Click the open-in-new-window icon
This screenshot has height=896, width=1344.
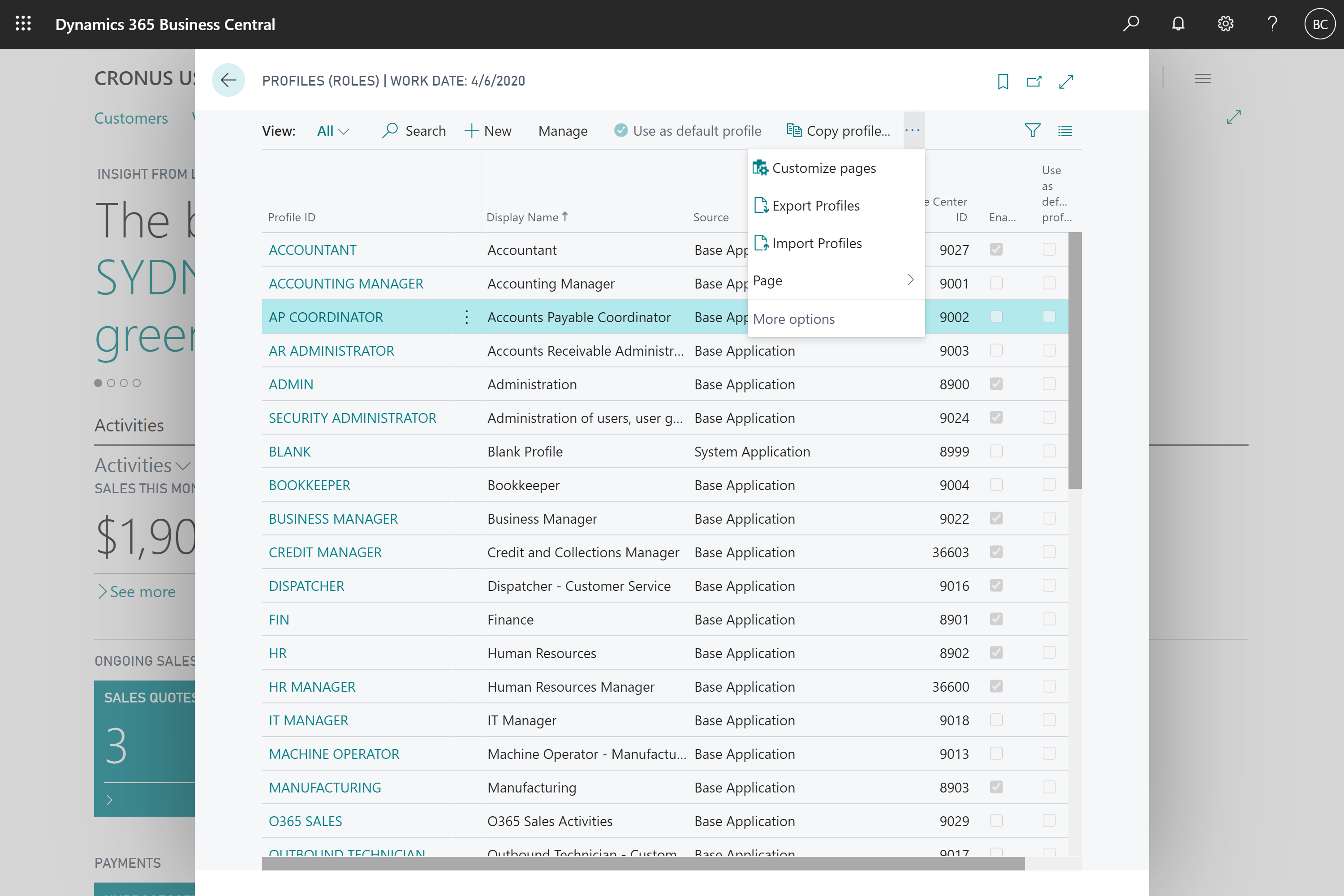(1034, 81)
